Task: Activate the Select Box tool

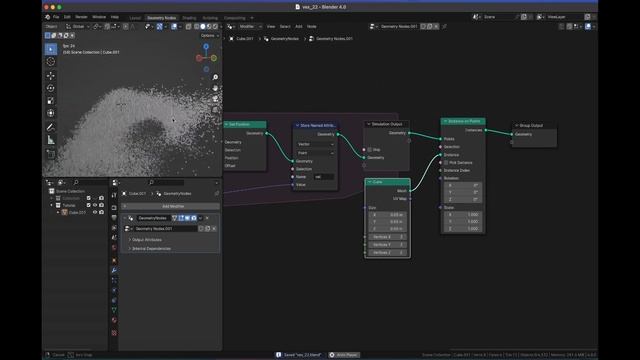Action: coord(51,49)
